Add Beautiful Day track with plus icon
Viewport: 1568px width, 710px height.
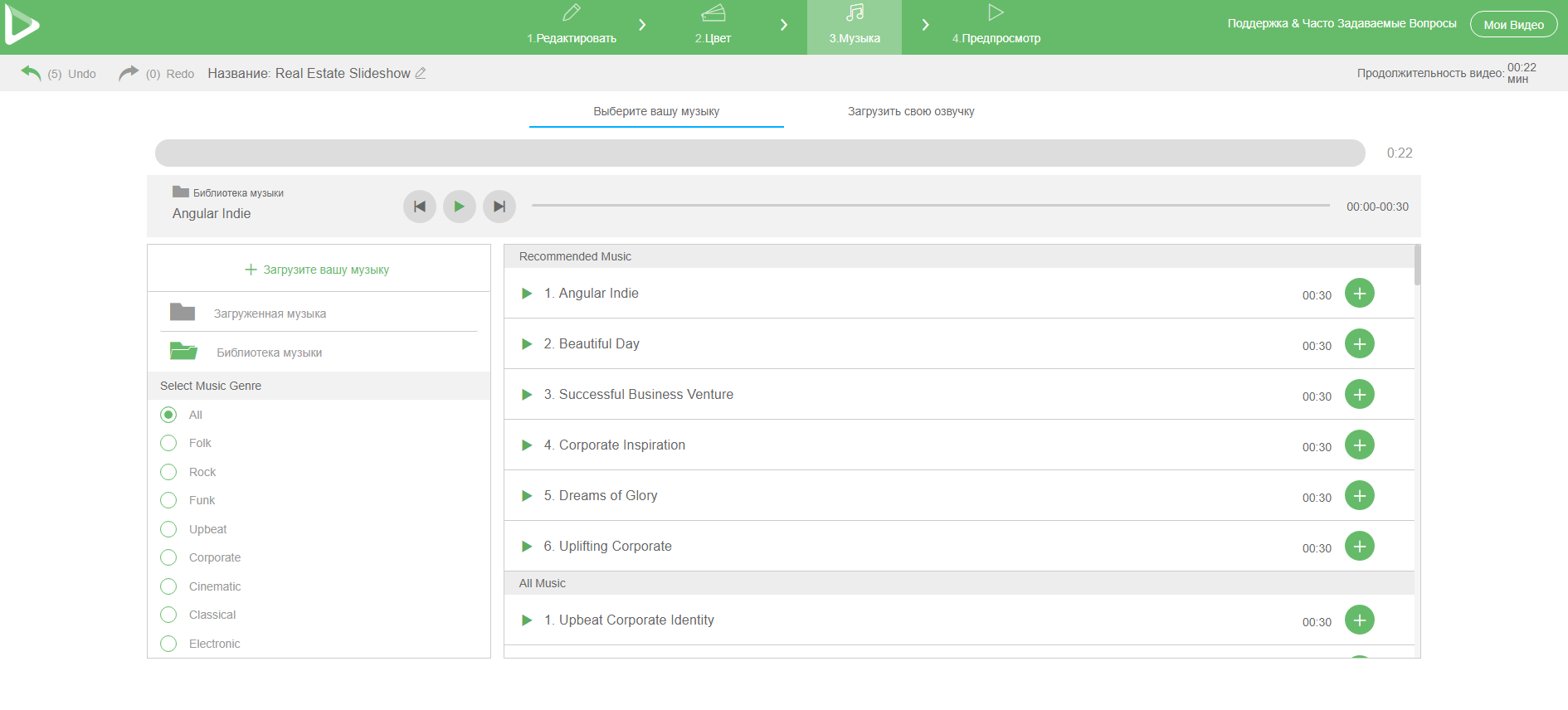tap(1359, 343)
